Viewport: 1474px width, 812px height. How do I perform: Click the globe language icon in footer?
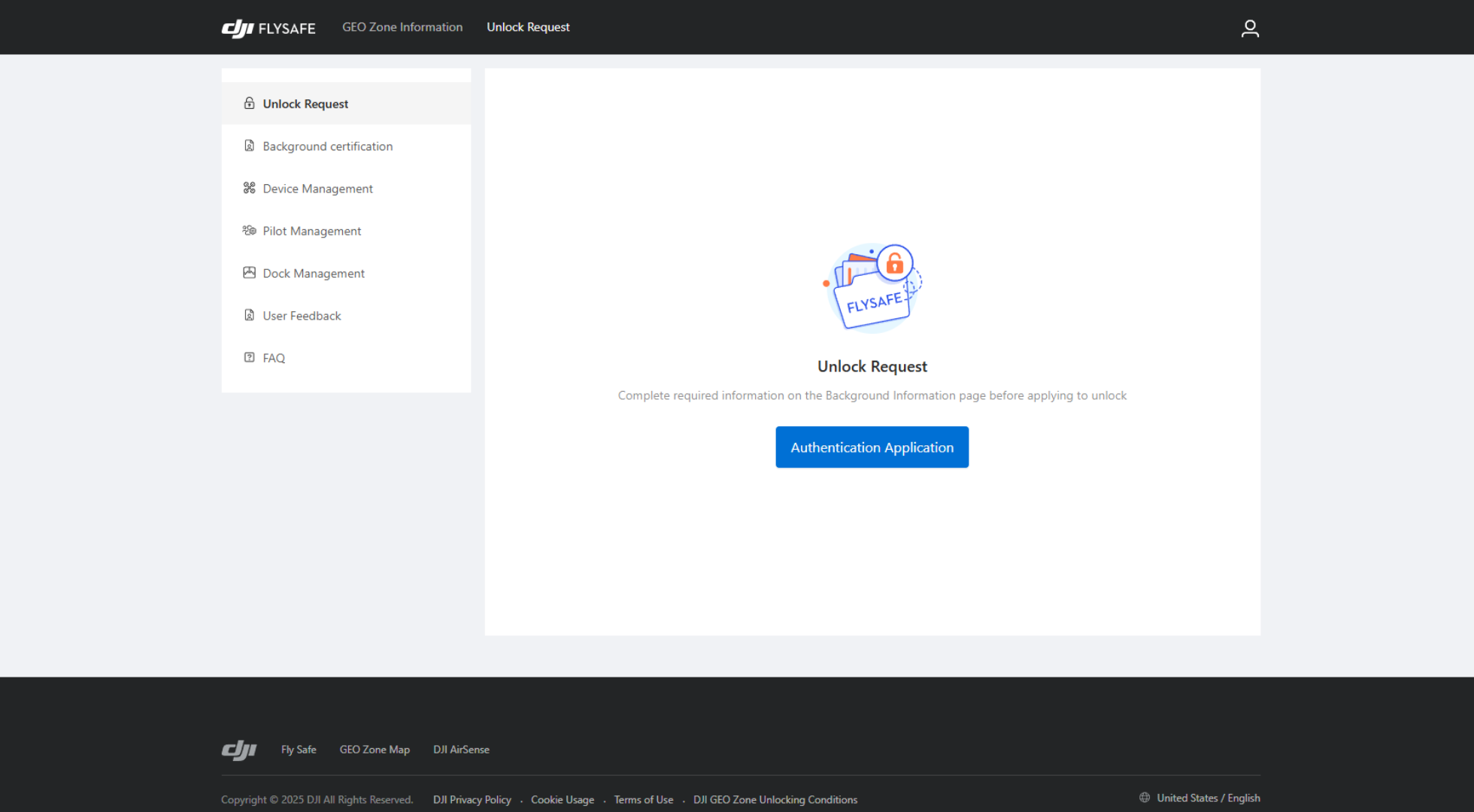click(x=1144, y=797)
